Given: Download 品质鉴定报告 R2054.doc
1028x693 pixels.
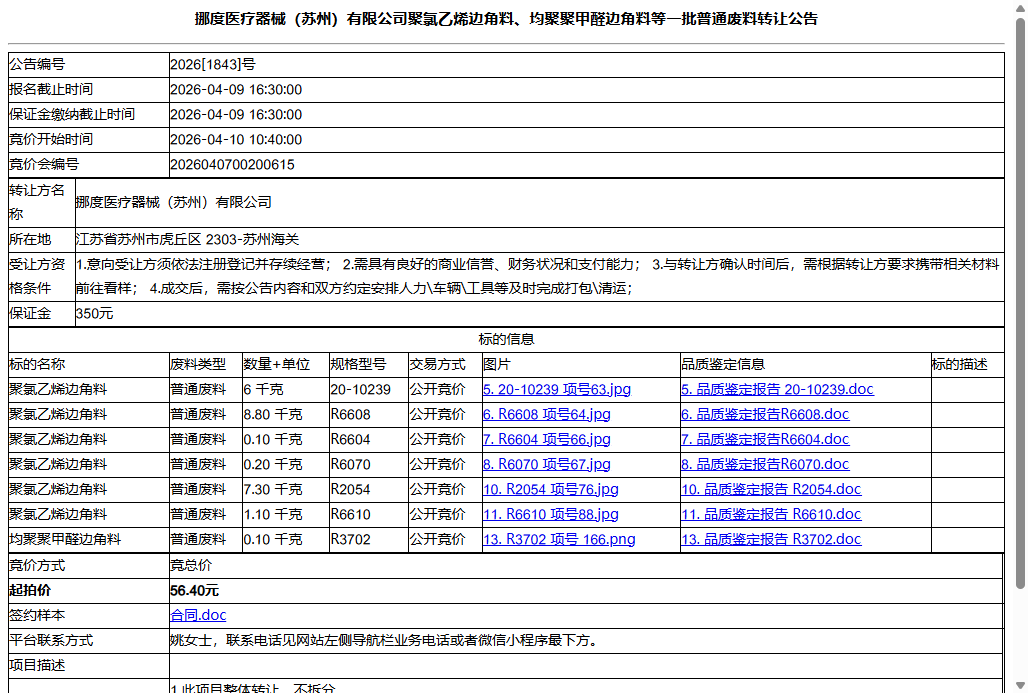Looking at the screenshot, I should [x=771, y=489].
